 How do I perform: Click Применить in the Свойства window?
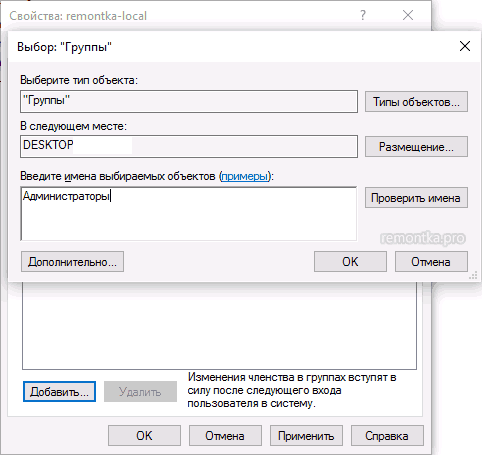click(x=306, y=436)
